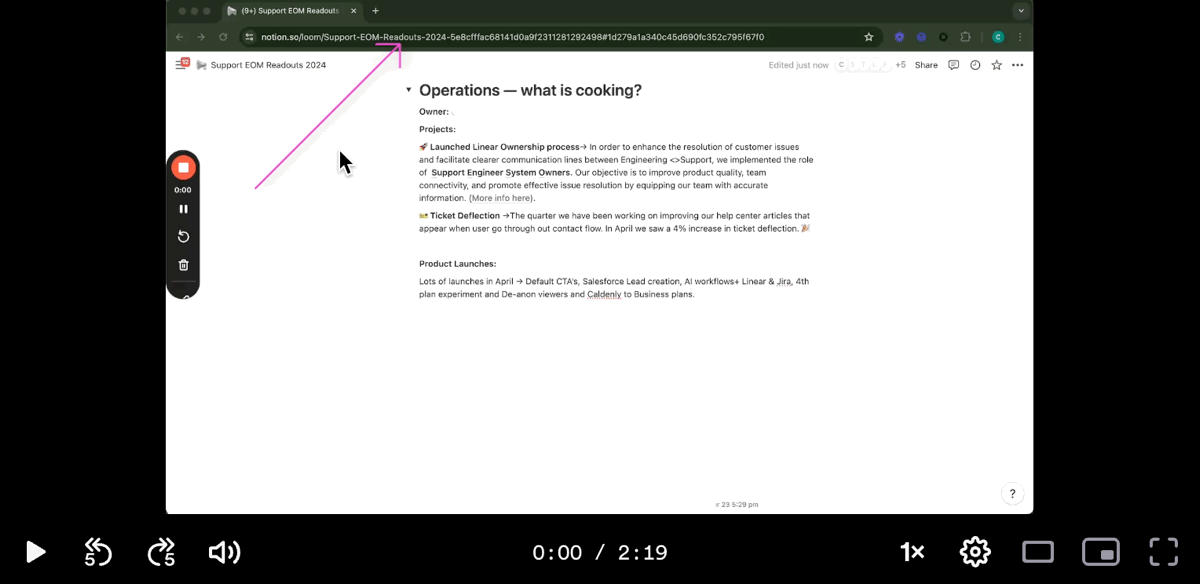Skip forward 5 seconds
1200x584 pixels.
click(161, 552)
